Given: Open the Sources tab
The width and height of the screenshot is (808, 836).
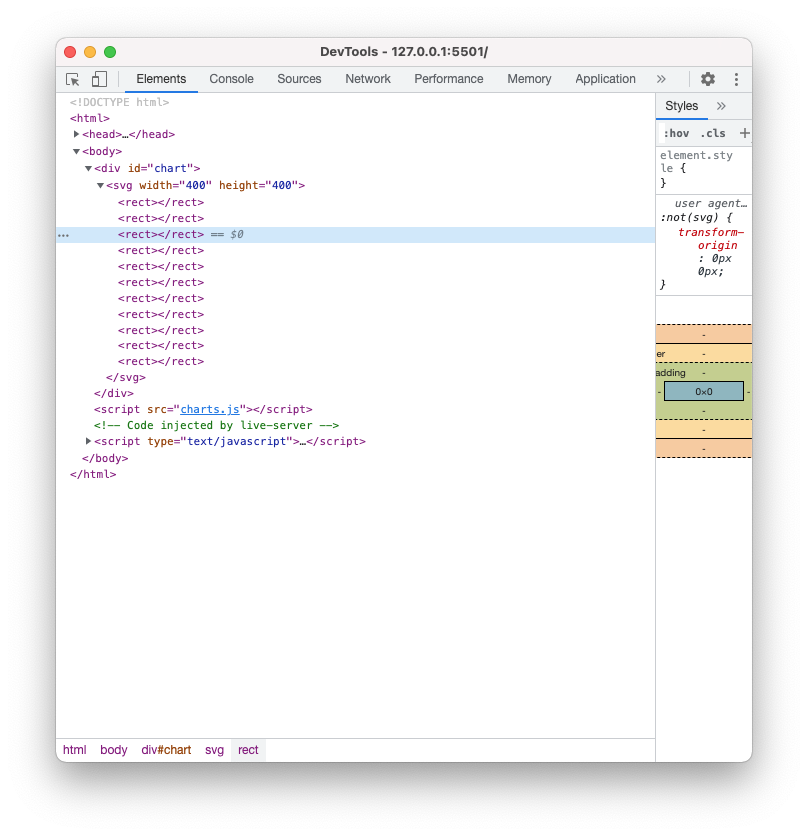Looking at the screenshot, I should point(299,79).
